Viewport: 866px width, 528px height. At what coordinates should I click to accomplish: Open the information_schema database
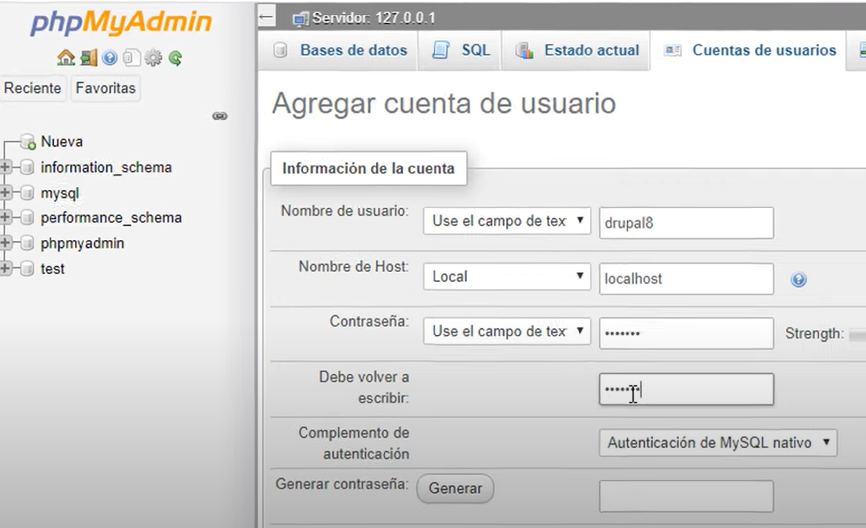[x=106, y=167]
